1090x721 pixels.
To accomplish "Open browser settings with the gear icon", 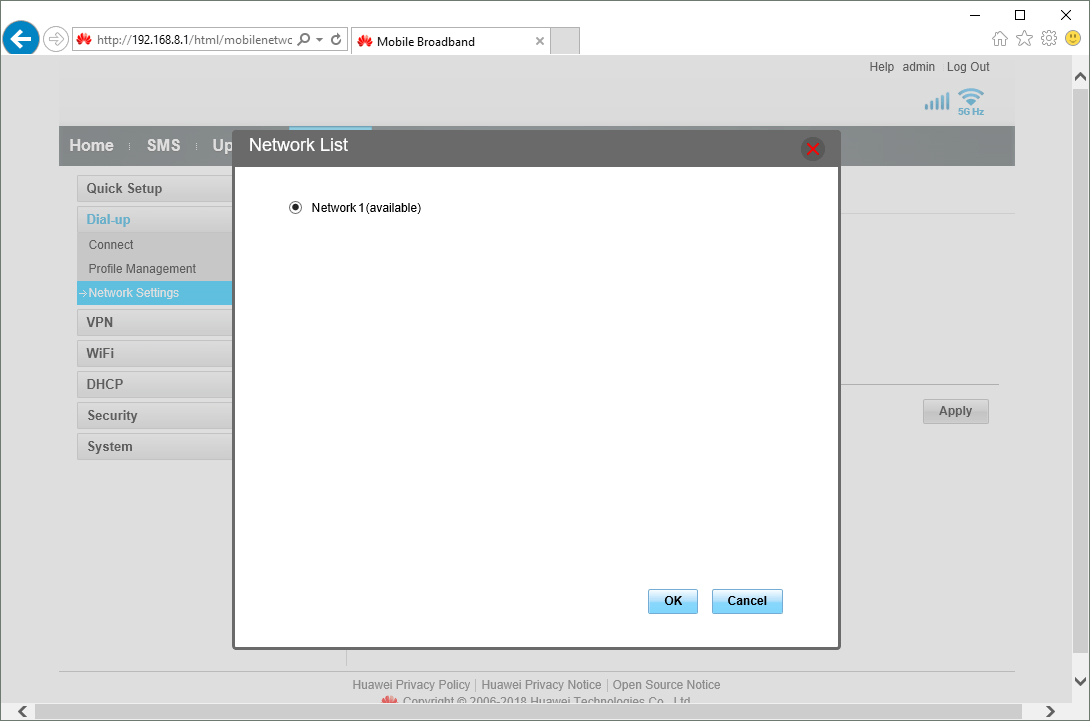I will [x=1048, y=37].
